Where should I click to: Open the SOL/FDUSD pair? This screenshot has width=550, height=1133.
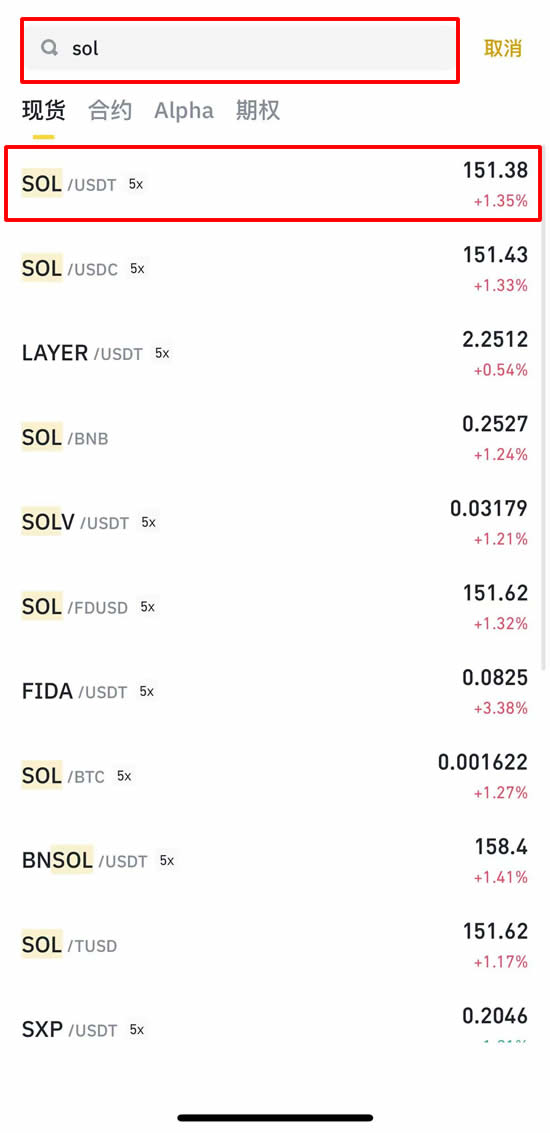coord(275,607)
